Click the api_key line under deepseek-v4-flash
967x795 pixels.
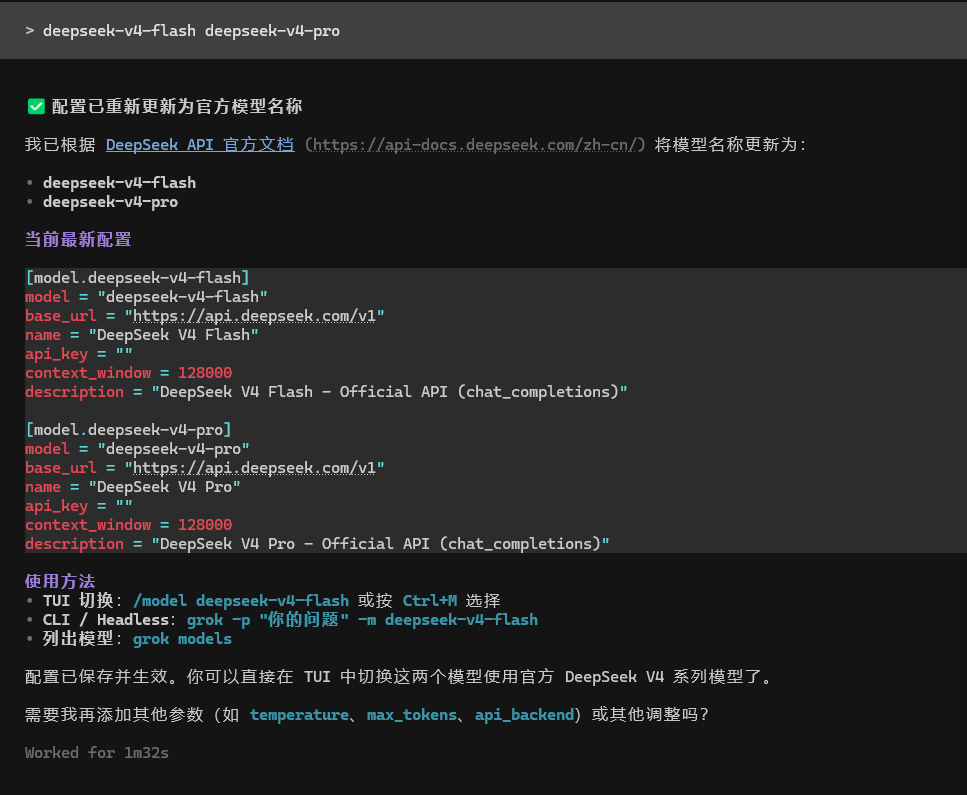tap(78, 354)
